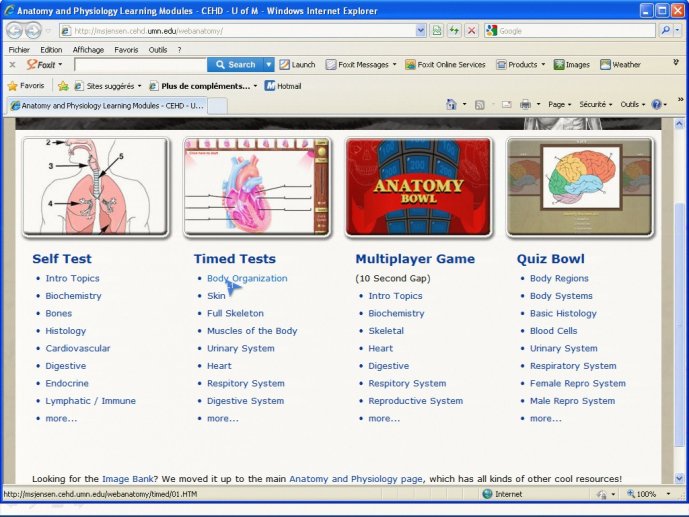Click the heart diagram Timed Tests thumbnail
This screenshot has width=689, height=517.
(x=257, y=188)
